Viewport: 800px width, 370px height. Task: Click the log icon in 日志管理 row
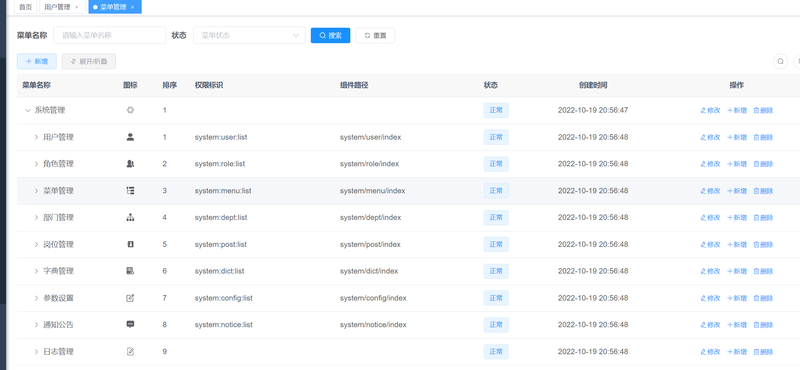tap(130, 352)
